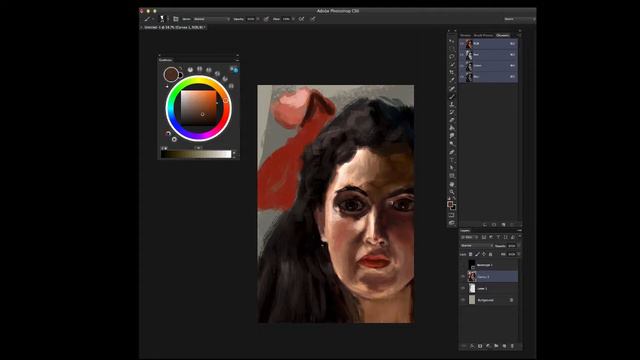640x360 pixels.
Task: Select the Eraser tool
Action: click(x=452, y=120)
